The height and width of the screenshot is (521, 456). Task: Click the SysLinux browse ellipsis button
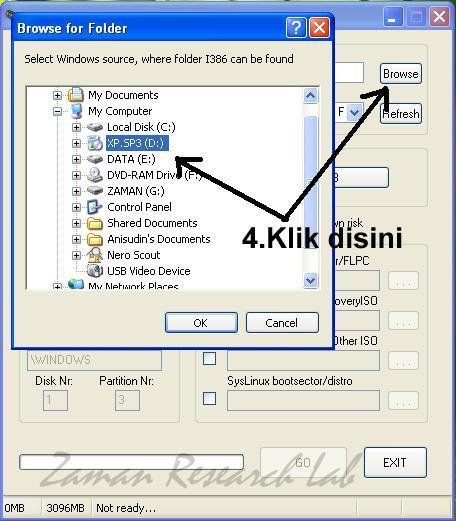[403, 400]
